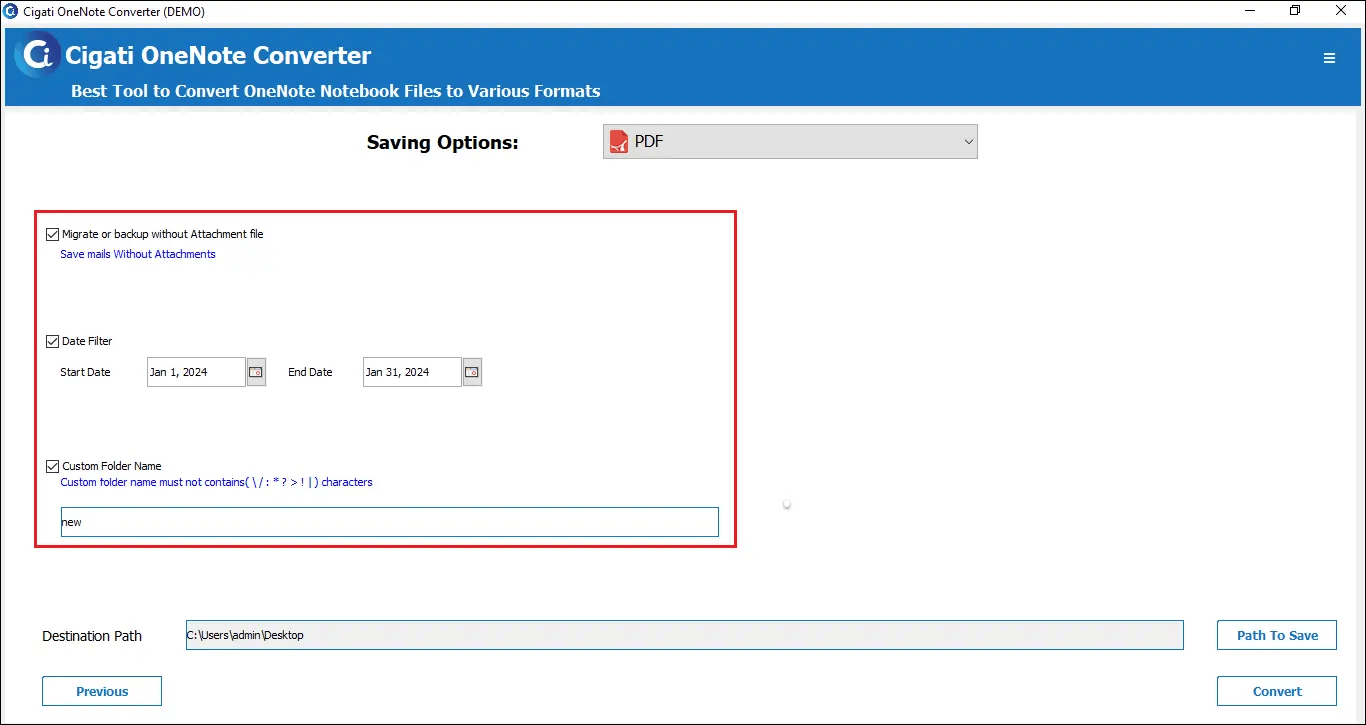
Task: Open the hamburger menu icon in header
Action: (x=1329, y=58)
